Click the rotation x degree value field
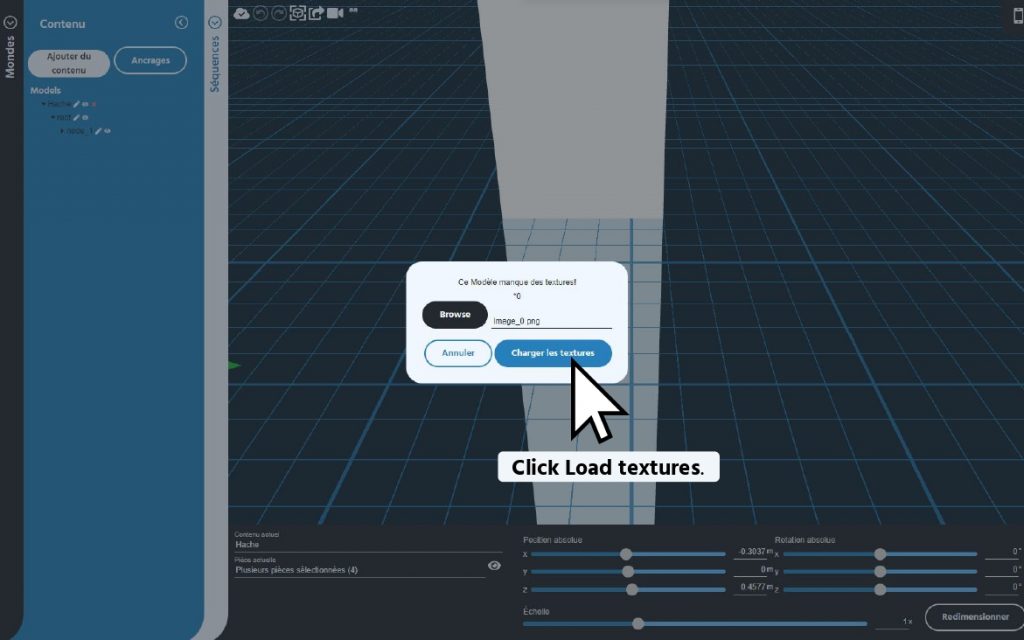Image resolution: width=1024 pixels, height=640 pixels. 1003,552
